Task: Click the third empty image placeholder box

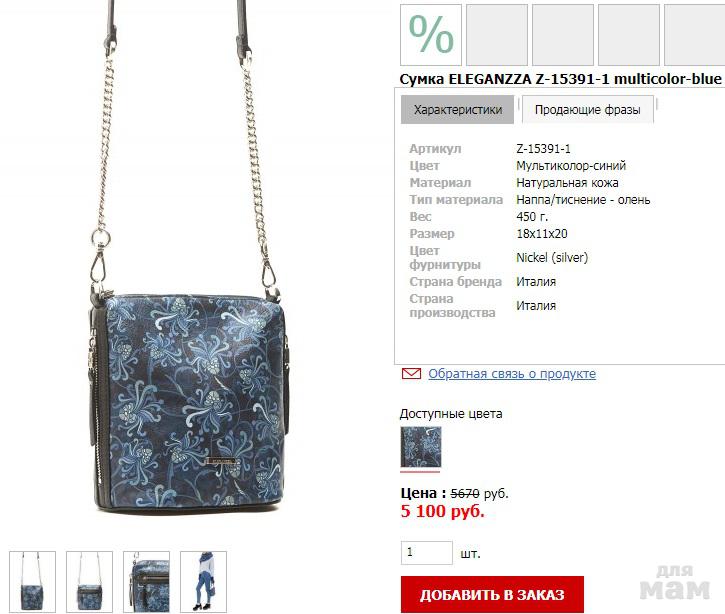Action: [x=629, y=35]
